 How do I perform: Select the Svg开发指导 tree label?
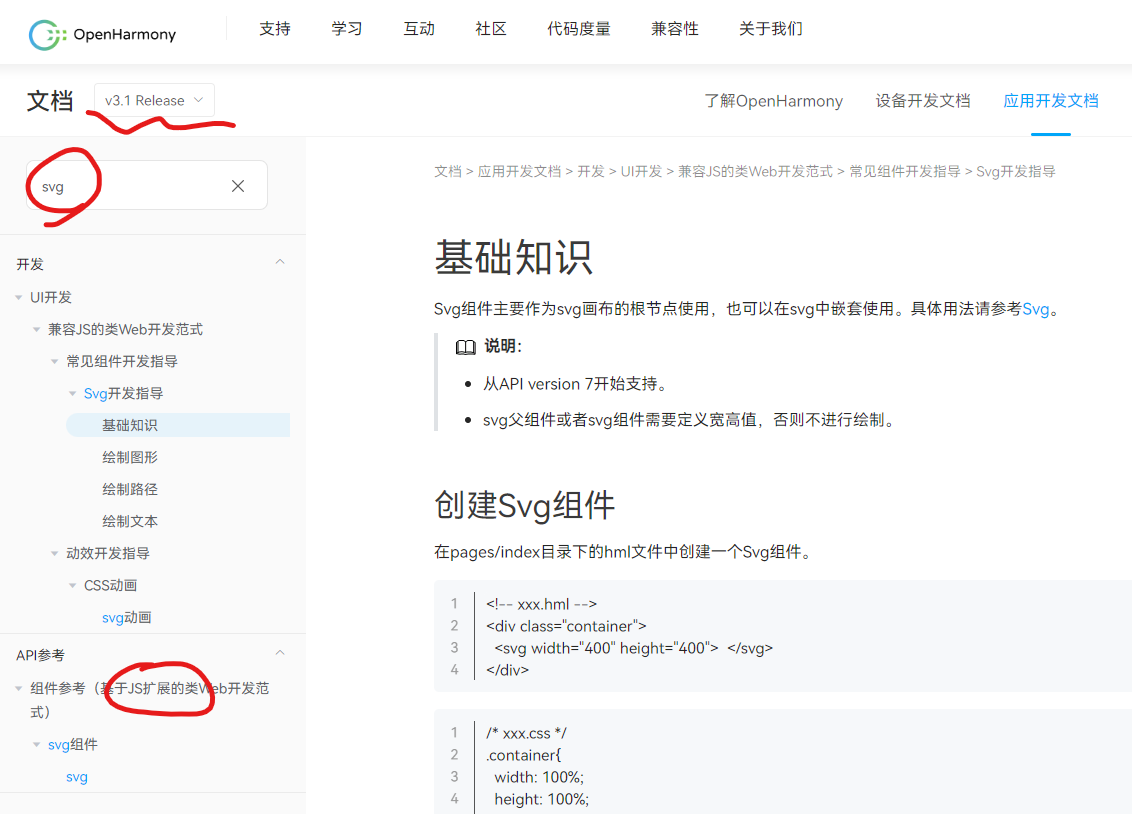click(123, 393)
